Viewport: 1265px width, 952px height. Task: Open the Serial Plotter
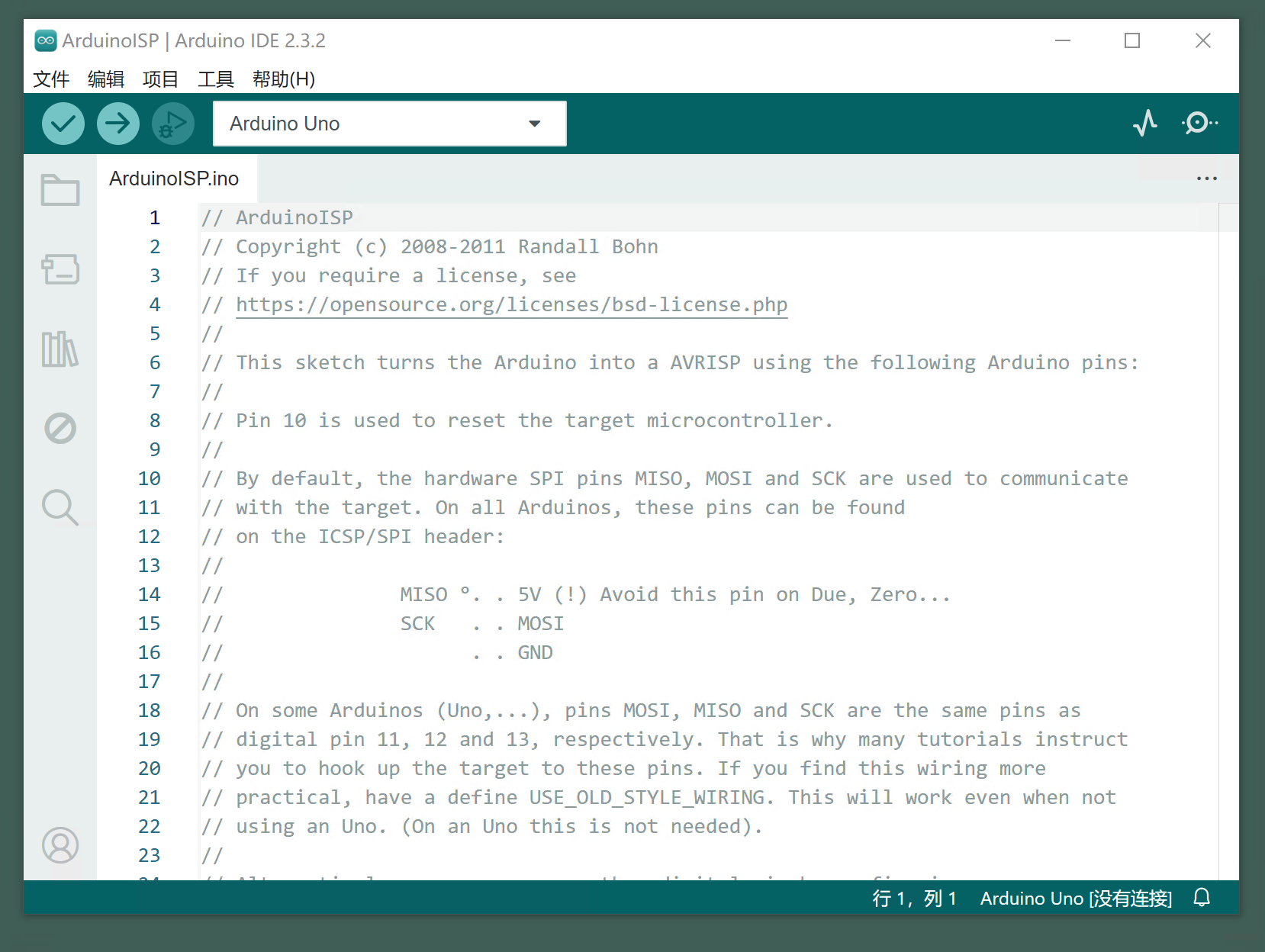click(1144, 123)
